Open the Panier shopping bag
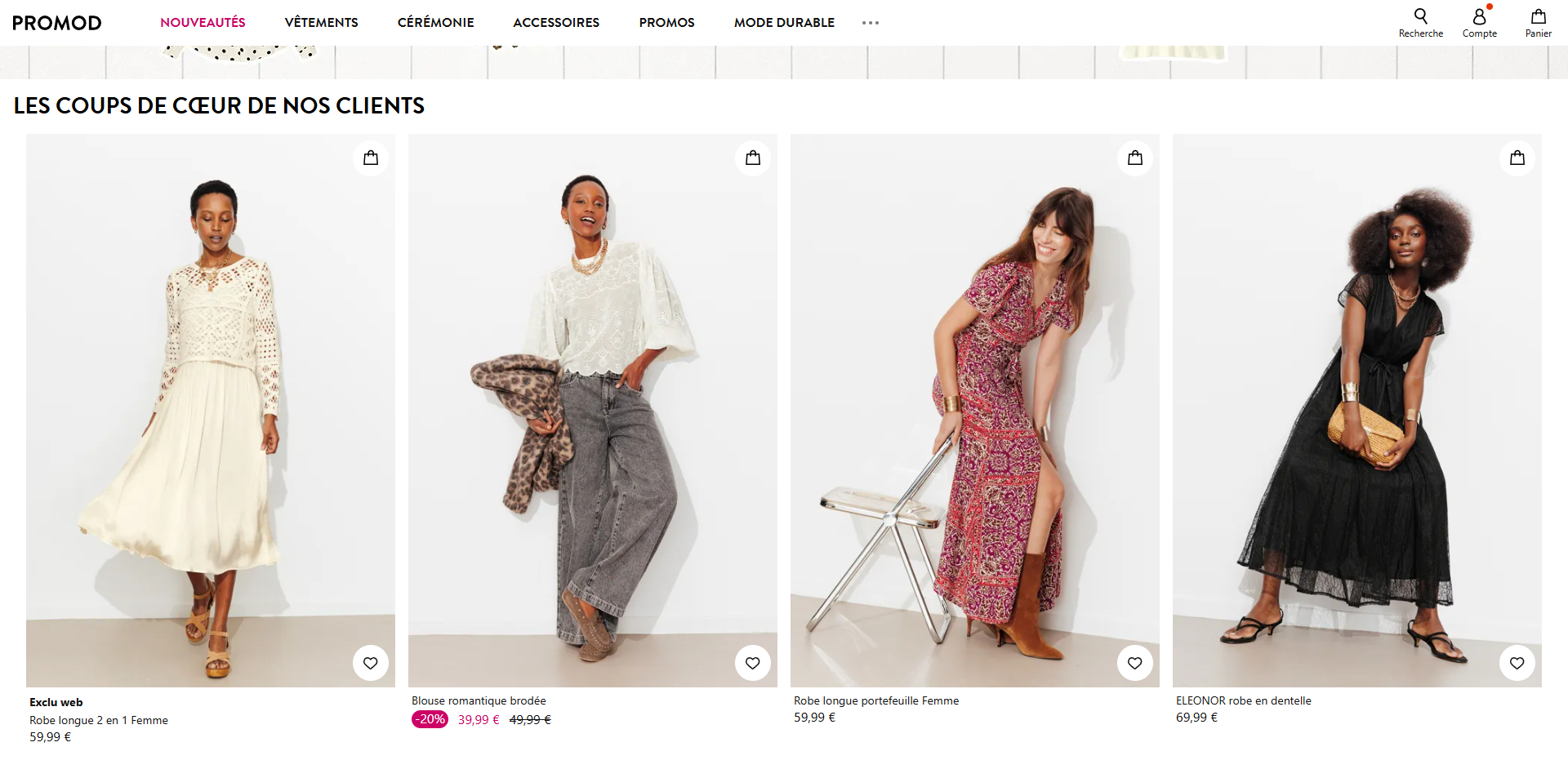 [x=1538, y=23]
